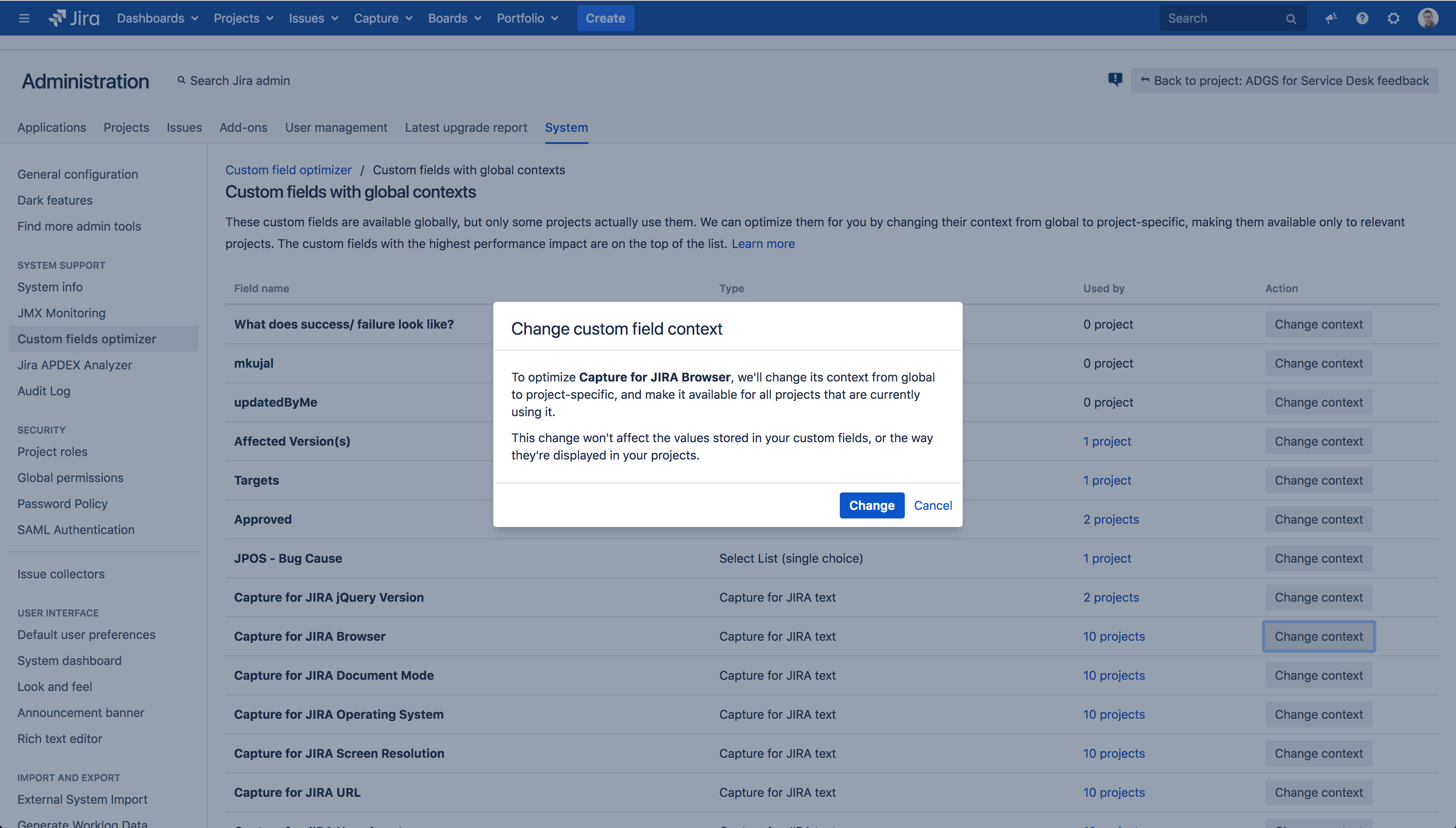Open the help question mark icon

1362,18
